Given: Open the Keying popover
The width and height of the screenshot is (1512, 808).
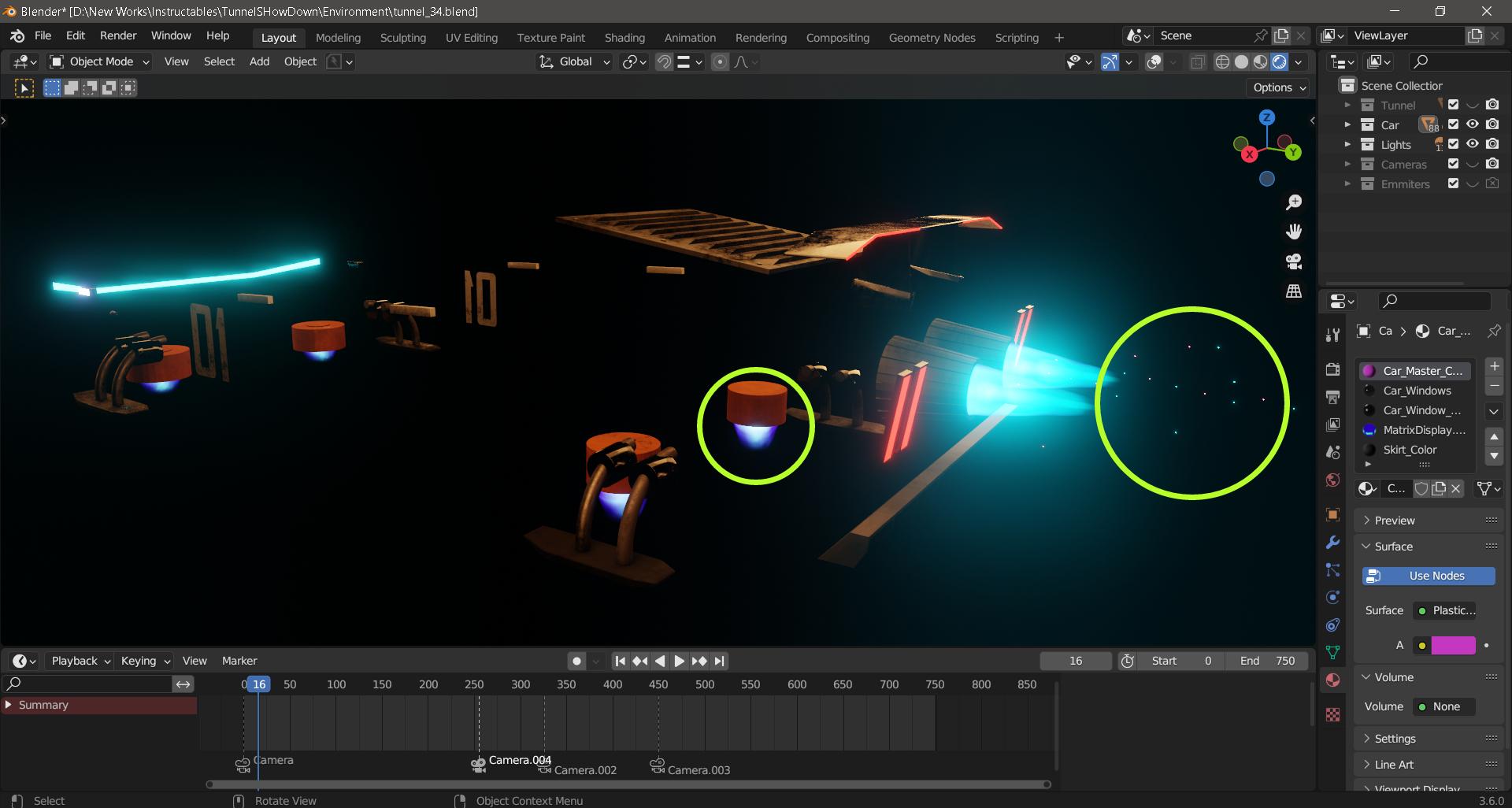Looking at the screenshot, I should point(144,661).
